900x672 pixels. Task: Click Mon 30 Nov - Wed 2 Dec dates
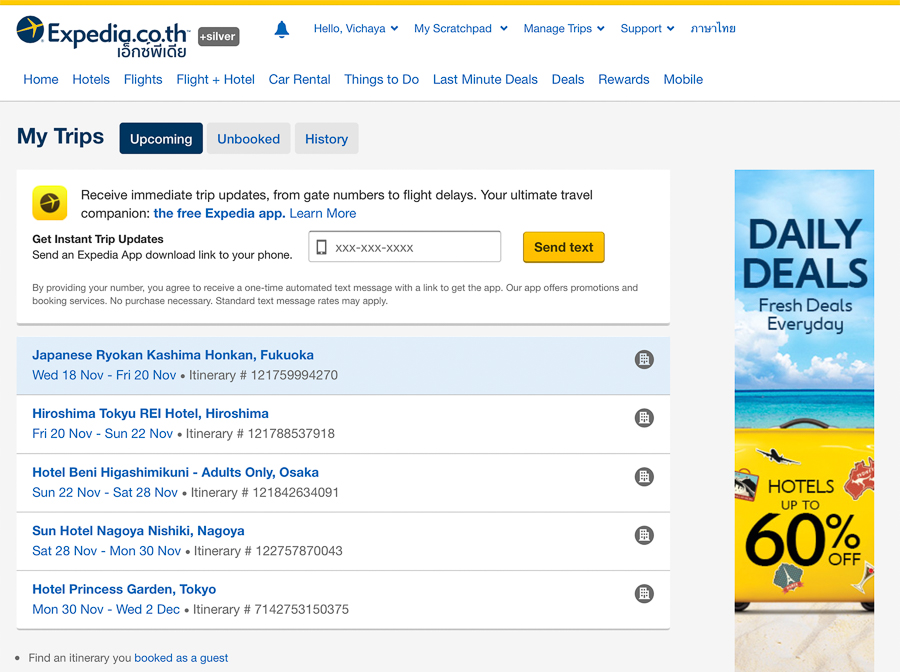[106, 609]
